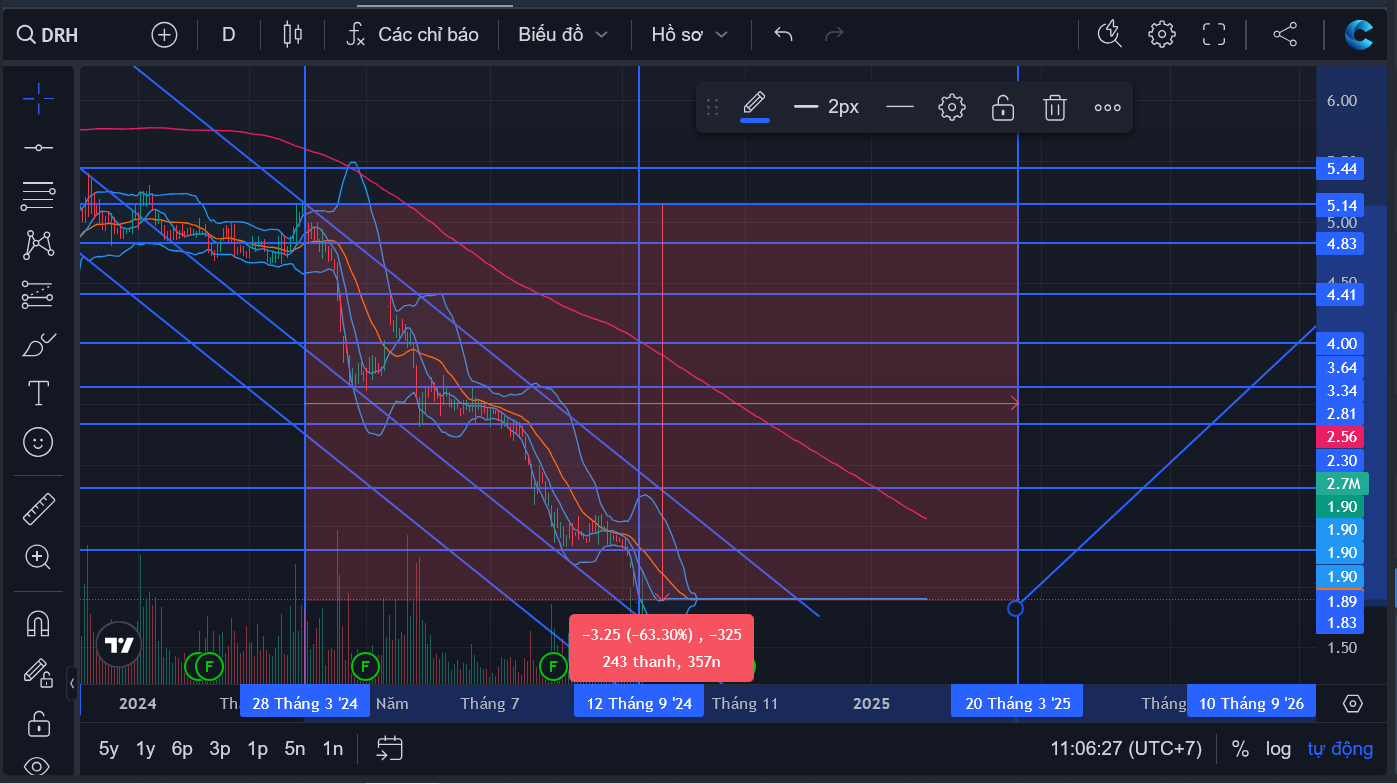This screenshot has width=1397, height=784.
Task: Toggle log scale
Action: coord(1278,748)
